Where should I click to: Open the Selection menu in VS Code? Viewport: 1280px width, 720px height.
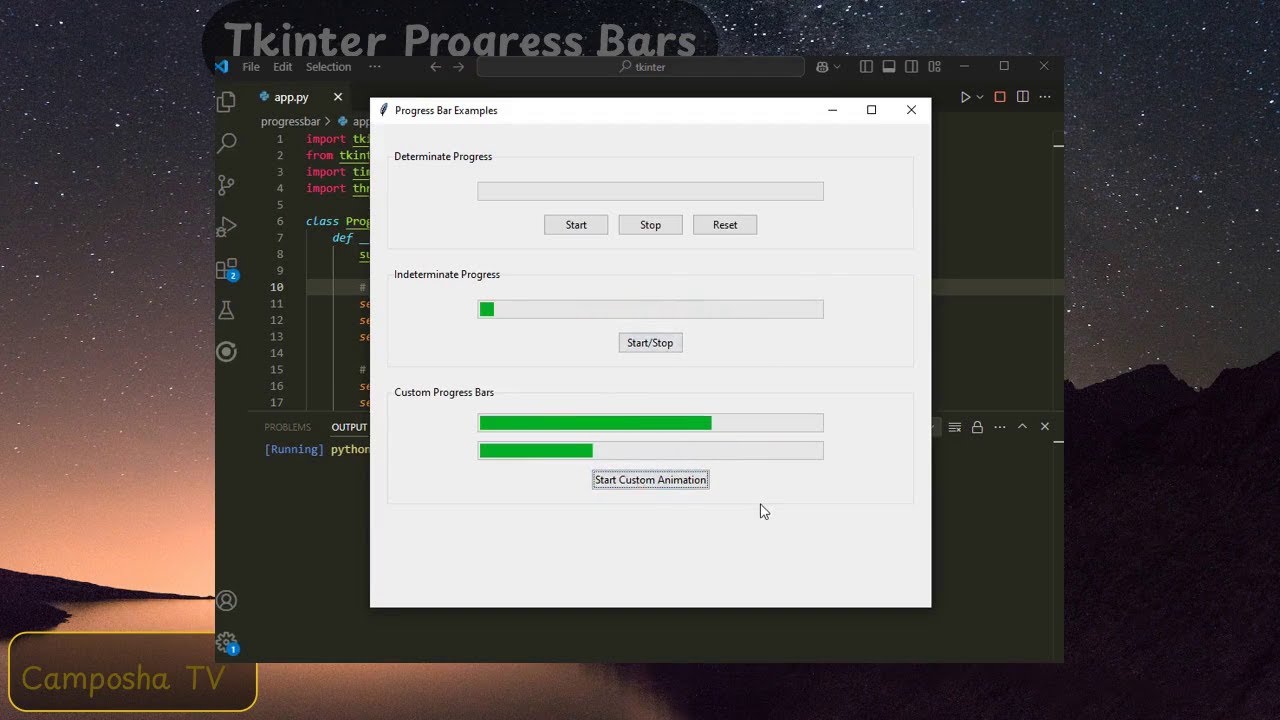pyautogui.click(x=328, y=67)
